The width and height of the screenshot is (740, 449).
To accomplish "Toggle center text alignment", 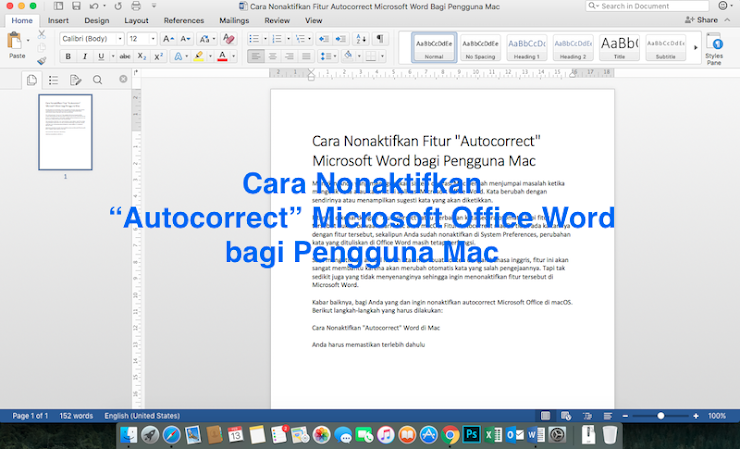I will [272, 56].
